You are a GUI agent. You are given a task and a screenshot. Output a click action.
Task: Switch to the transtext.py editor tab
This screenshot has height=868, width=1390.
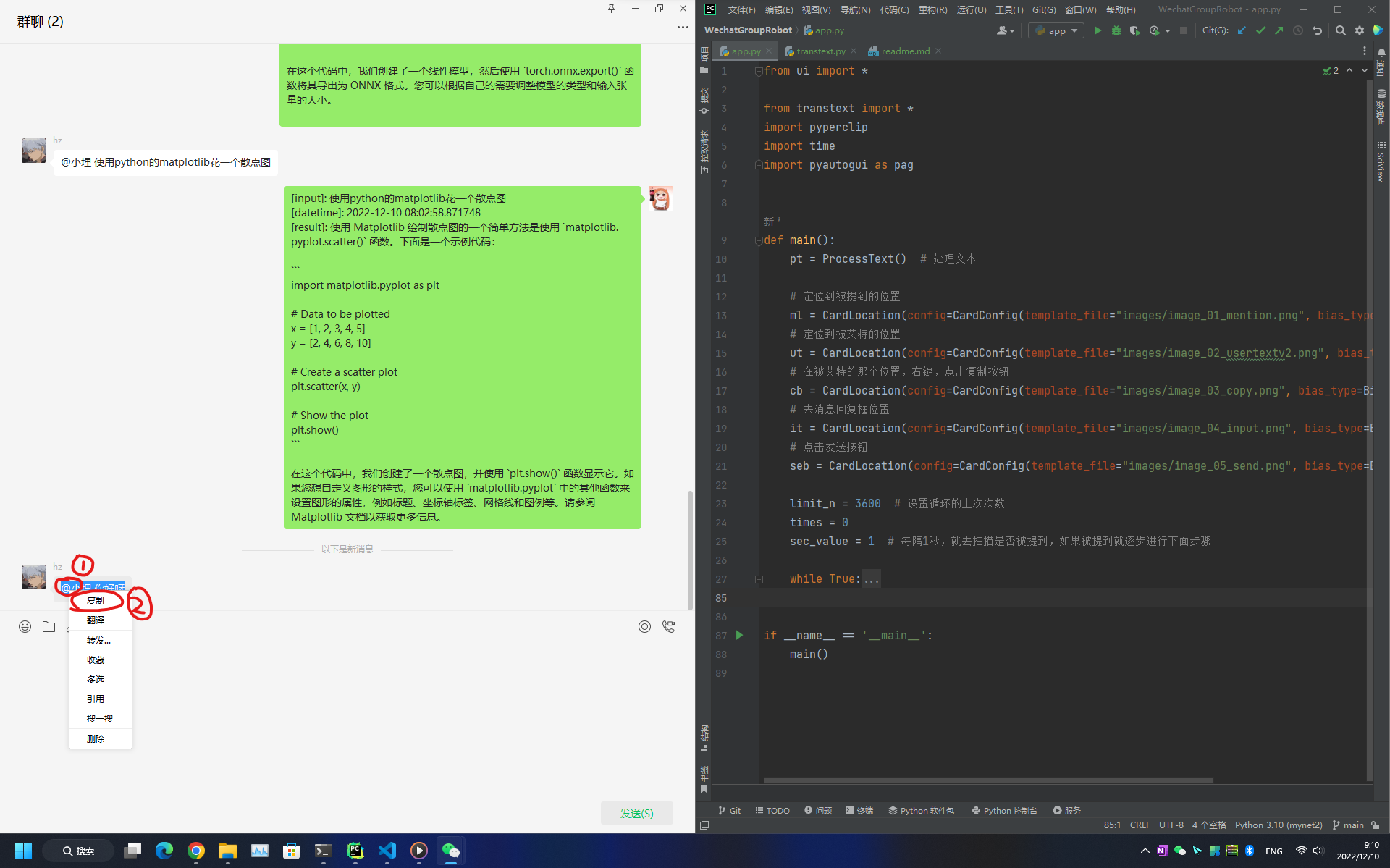[x=820, y=51]
